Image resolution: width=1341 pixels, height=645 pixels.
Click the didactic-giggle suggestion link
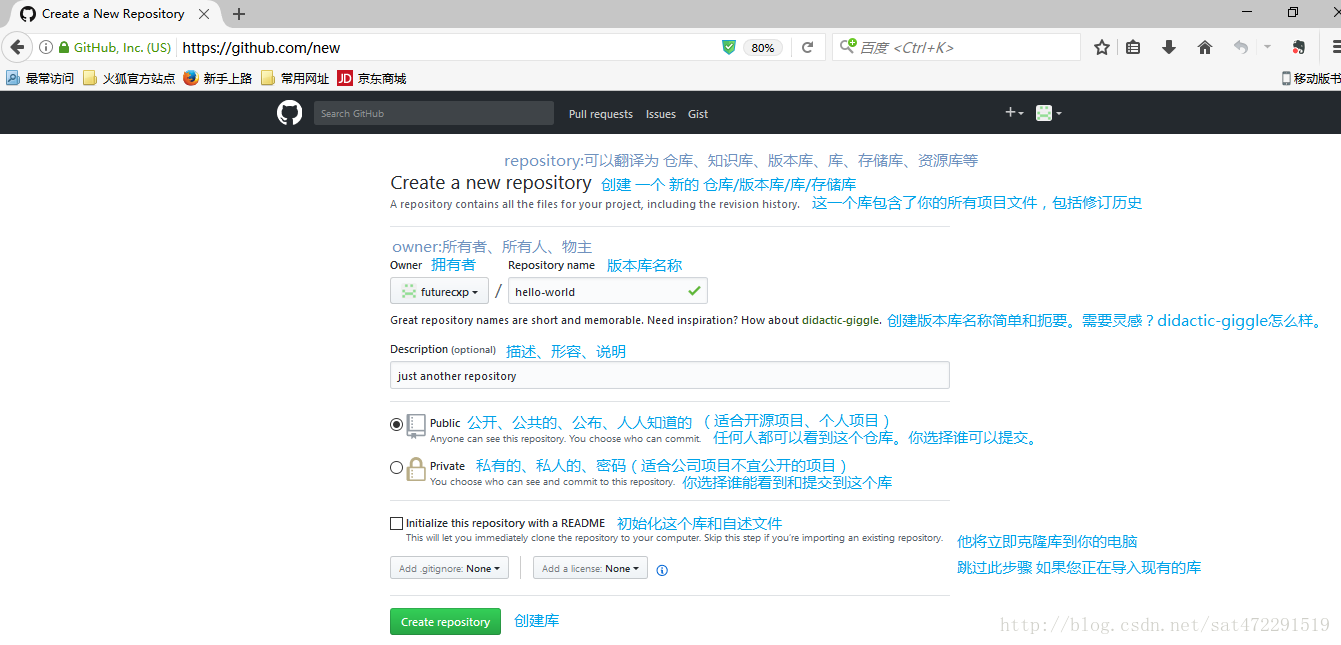point(841,320)
